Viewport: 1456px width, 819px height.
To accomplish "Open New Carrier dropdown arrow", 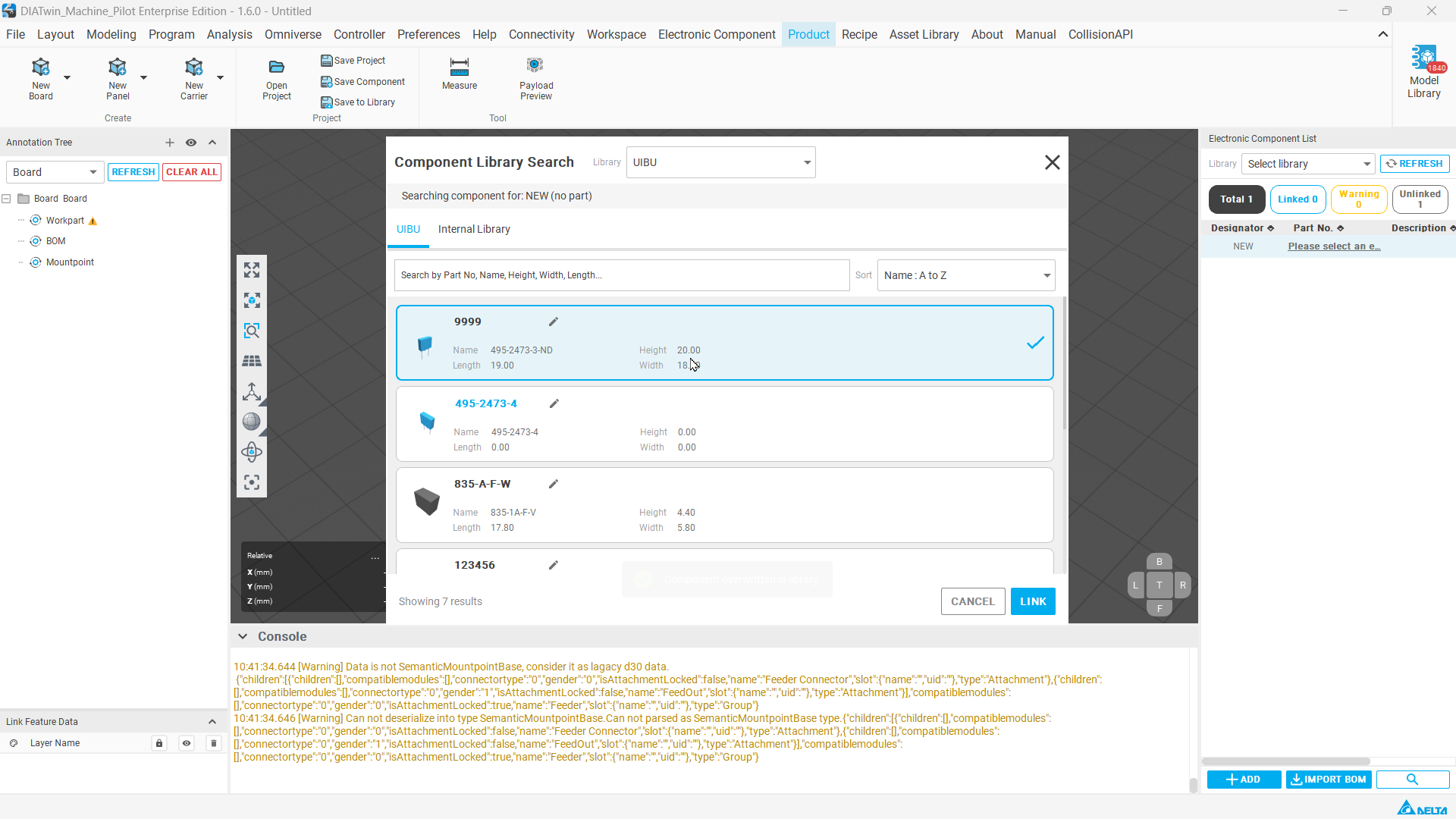I will point(220,77).
